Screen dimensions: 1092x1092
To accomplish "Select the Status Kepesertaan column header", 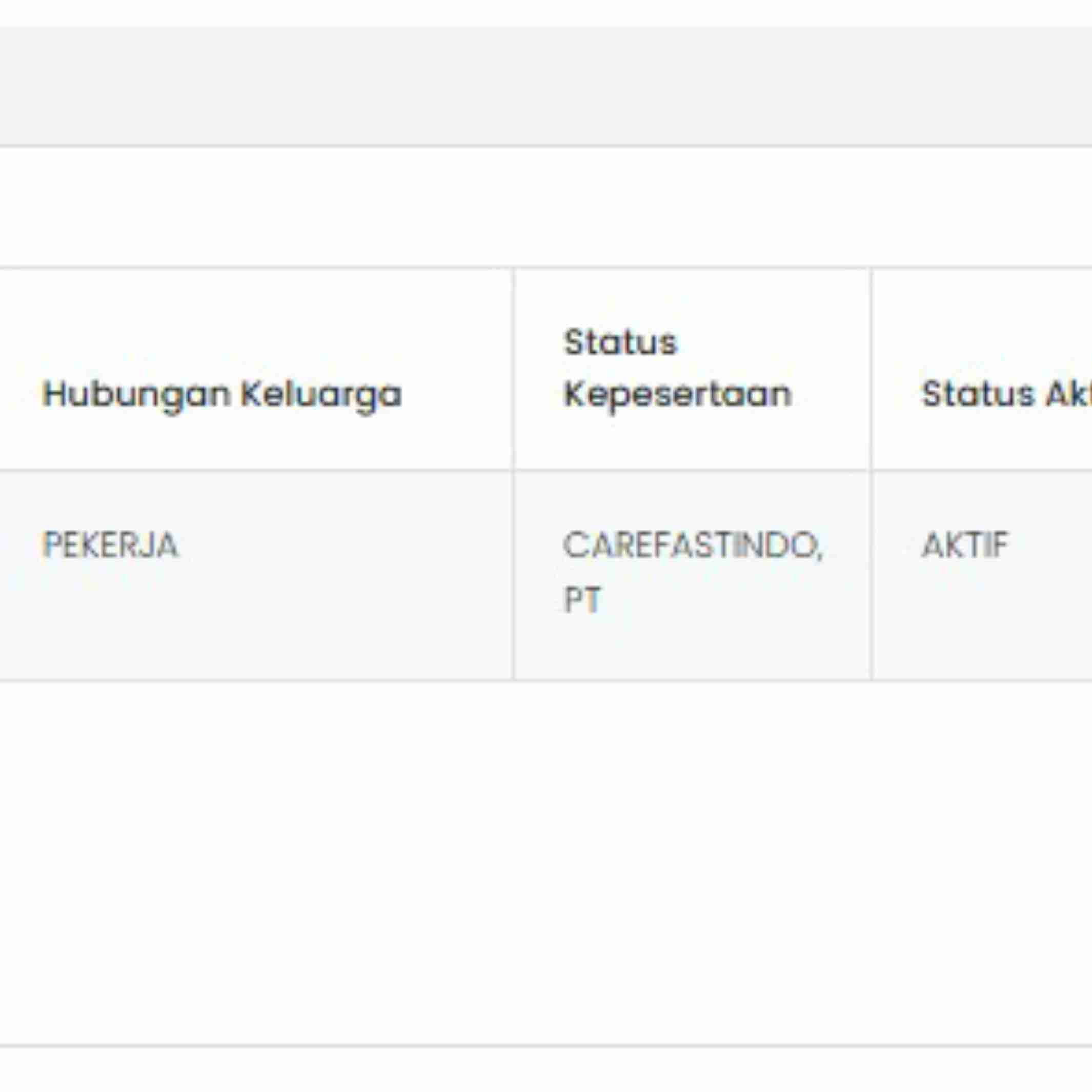I will click(678, 369).
